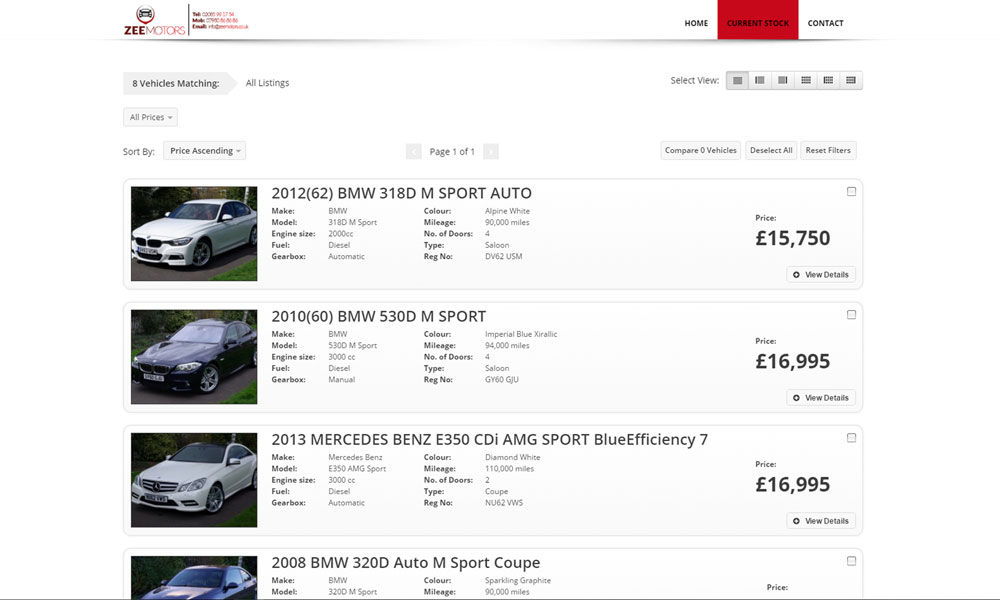Screen dimensions: 1000x600
Task: Click Reset Filters button
Action: 828,150
